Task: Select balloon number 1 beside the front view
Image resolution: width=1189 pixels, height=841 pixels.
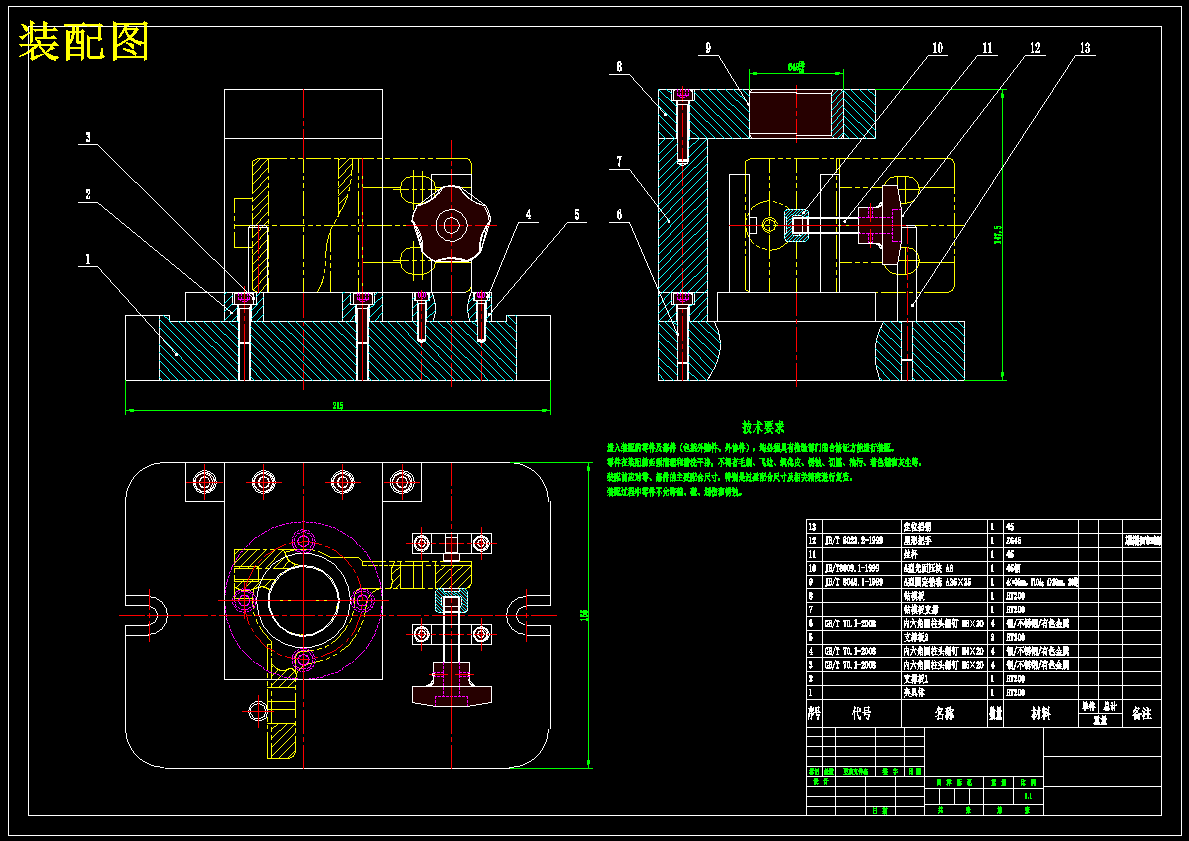Action: [88, 259]
